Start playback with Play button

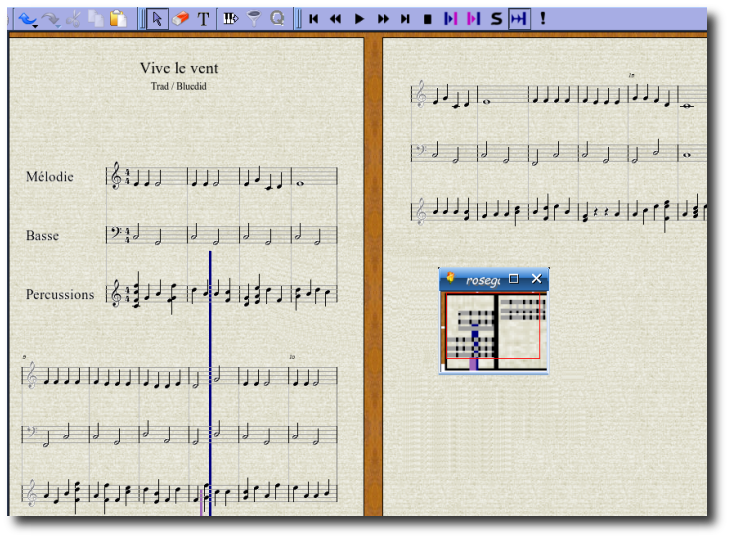point(359,19)
